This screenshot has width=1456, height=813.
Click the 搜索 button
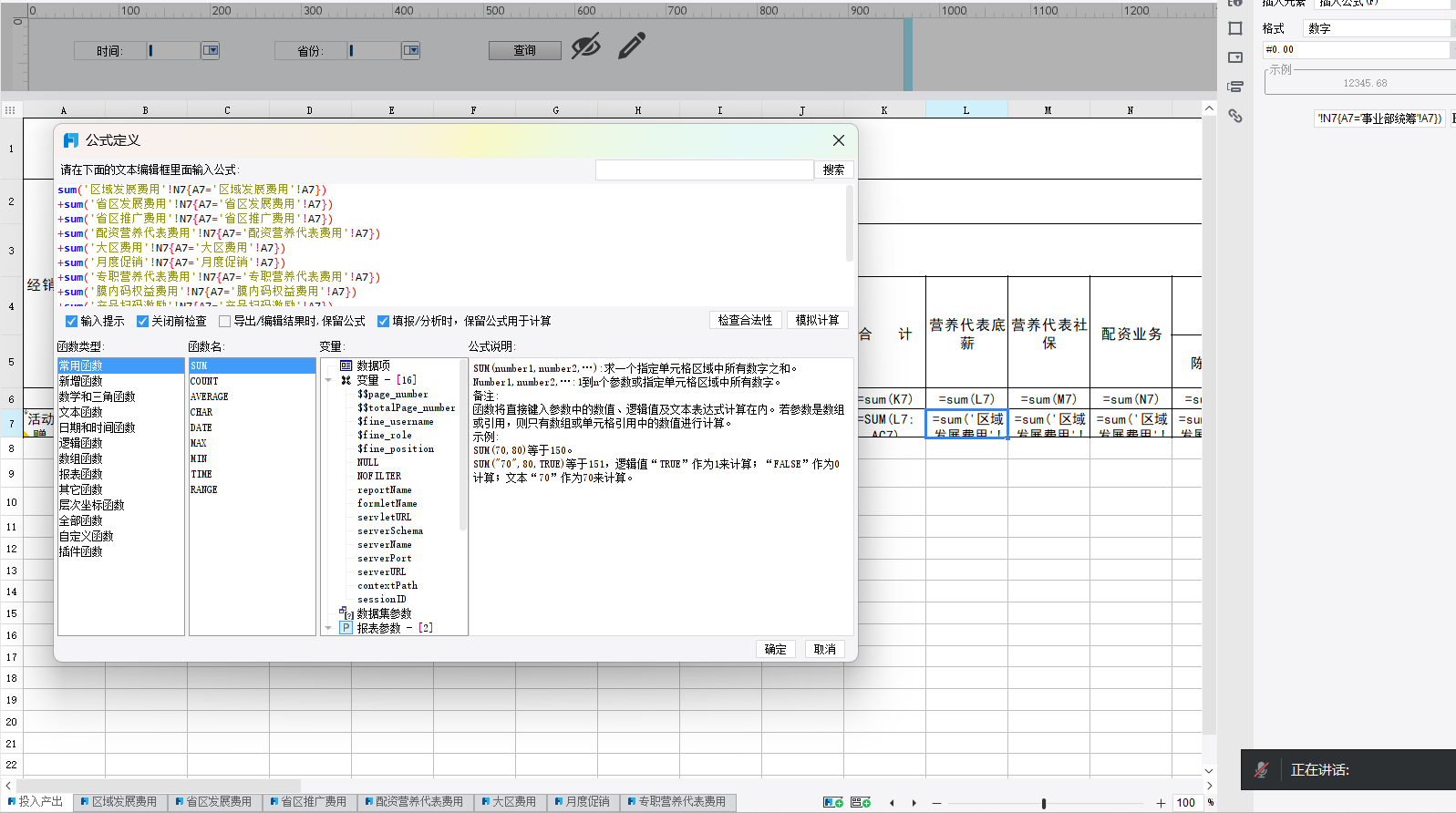tap(833, 170)
